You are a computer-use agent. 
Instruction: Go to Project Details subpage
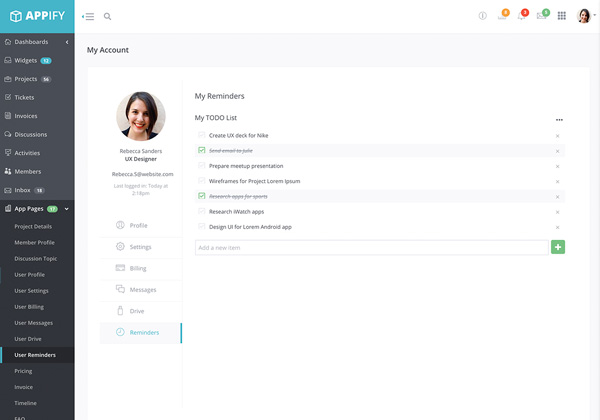[x=33, y=226]
